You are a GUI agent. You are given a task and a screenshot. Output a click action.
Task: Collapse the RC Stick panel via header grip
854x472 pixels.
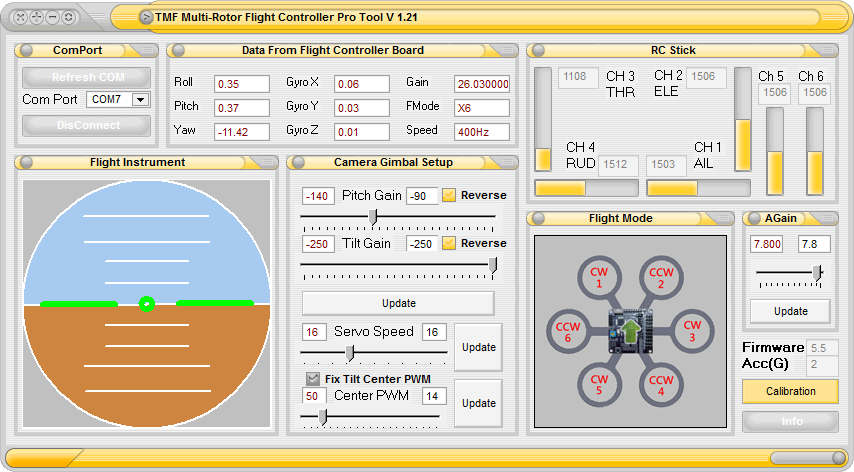pos(826,50)
